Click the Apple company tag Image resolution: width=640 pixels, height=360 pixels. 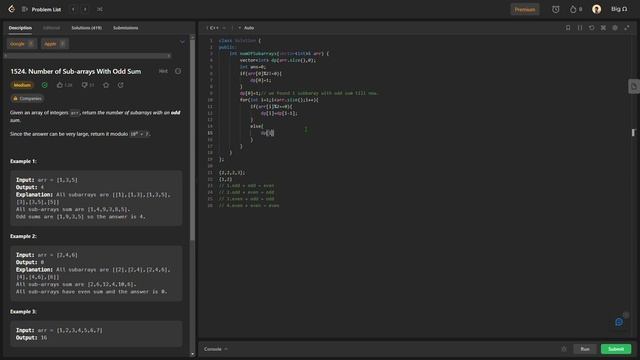pos(55,44)
